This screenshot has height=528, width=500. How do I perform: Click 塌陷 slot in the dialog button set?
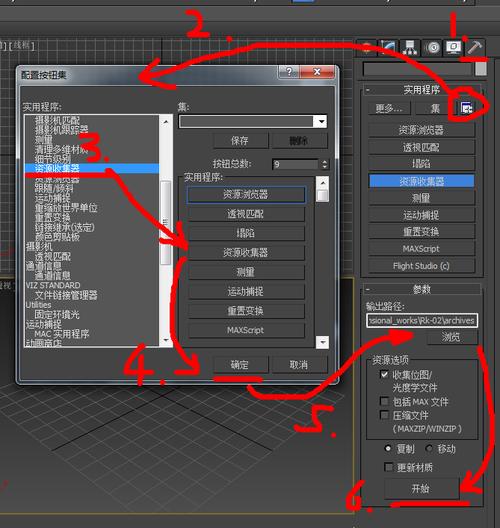coord(246,233)
